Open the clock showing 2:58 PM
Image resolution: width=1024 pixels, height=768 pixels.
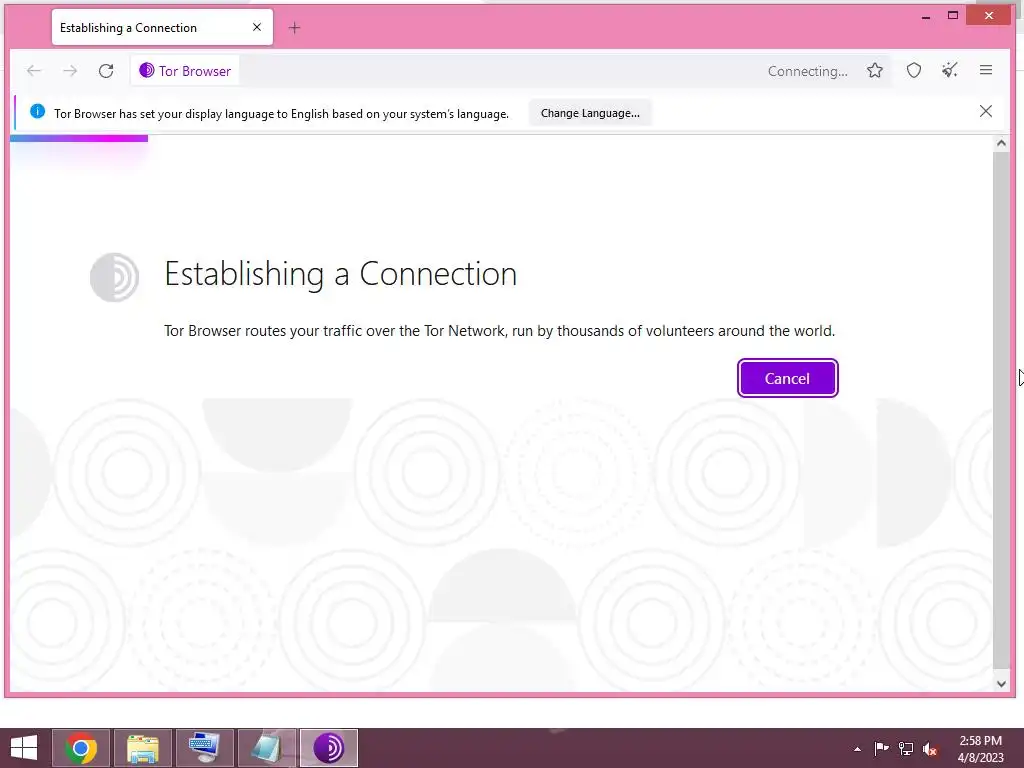point(980,749)
